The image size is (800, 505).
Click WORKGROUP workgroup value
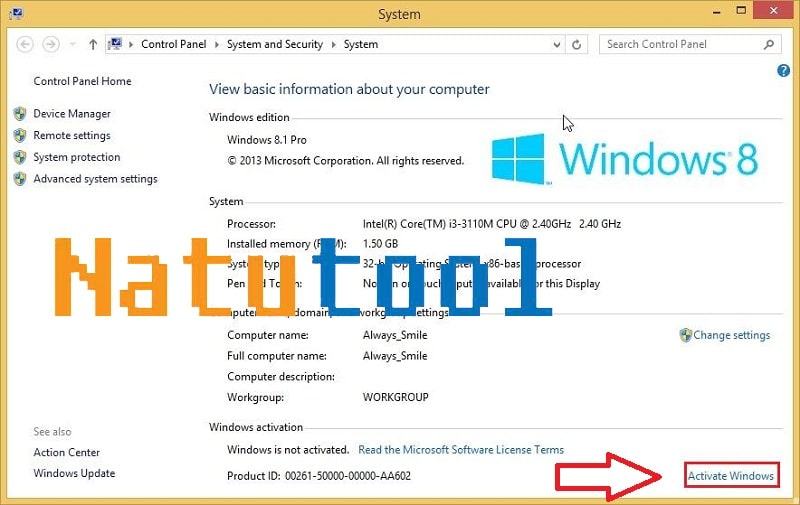(395, 397)
